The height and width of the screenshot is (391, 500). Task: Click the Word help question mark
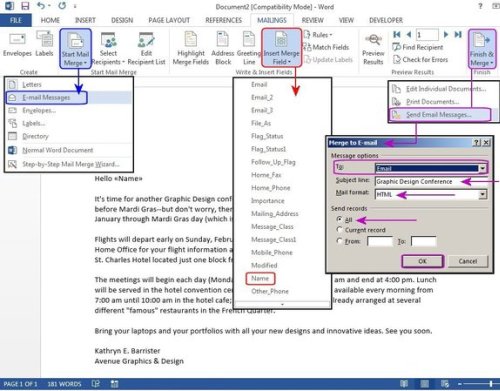pos(480,6)
